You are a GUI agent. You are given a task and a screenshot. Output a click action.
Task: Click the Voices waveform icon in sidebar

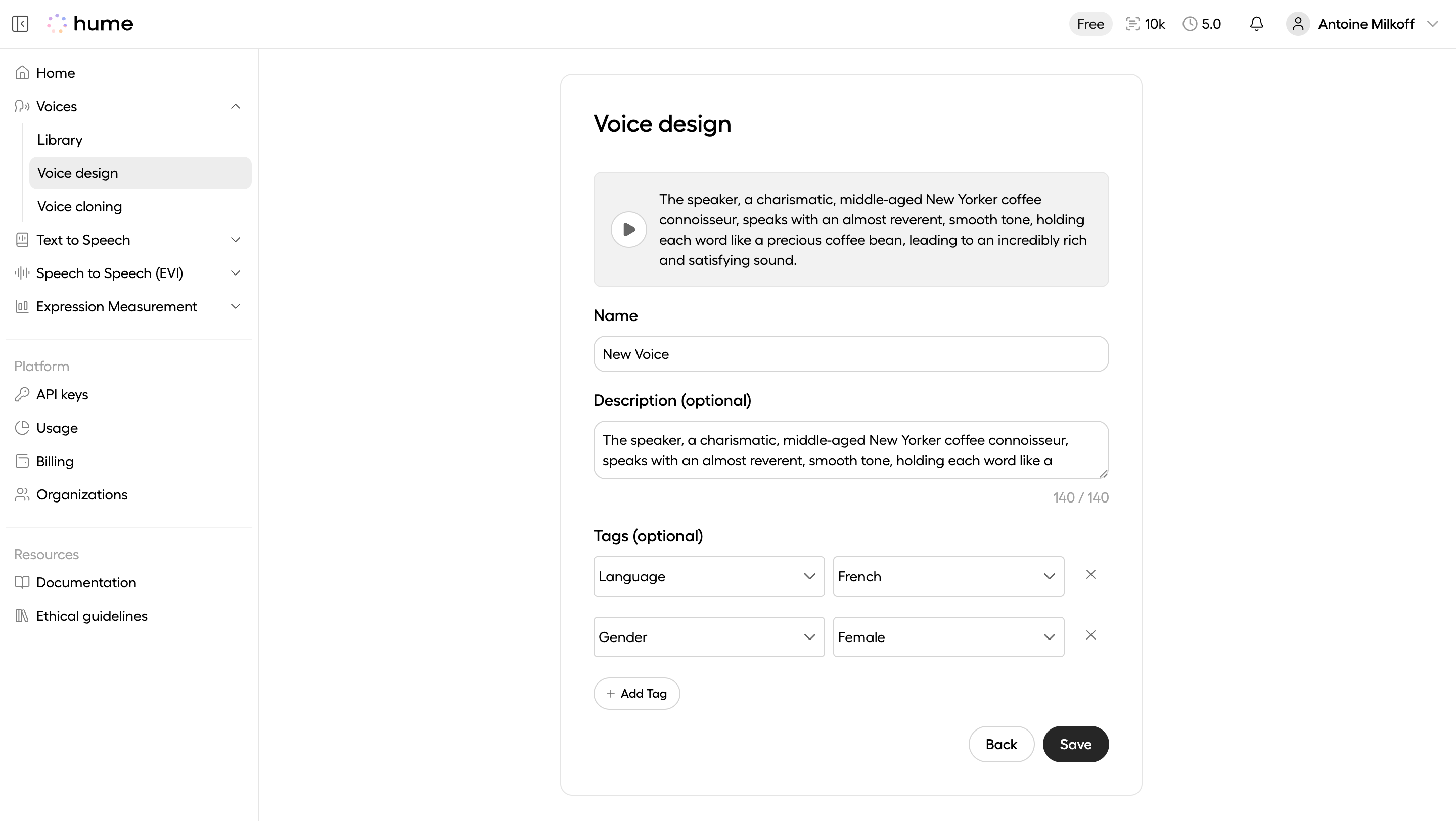pos(21,106)
